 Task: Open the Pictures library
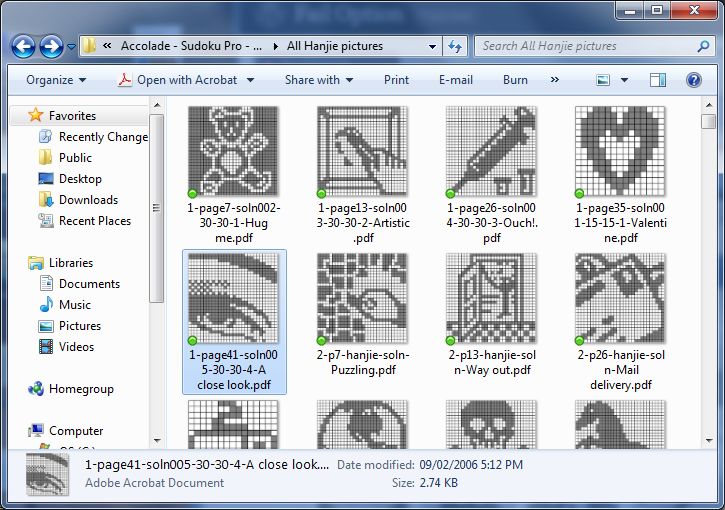tap(80, 326)
